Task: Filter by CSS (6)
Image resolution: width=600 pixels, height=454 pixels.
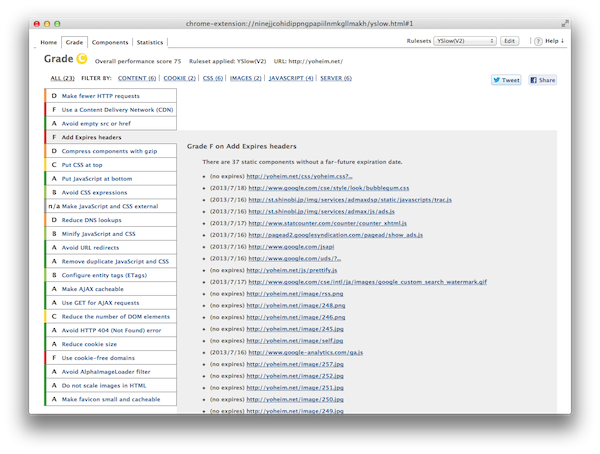Action: (x=213, y=78)
